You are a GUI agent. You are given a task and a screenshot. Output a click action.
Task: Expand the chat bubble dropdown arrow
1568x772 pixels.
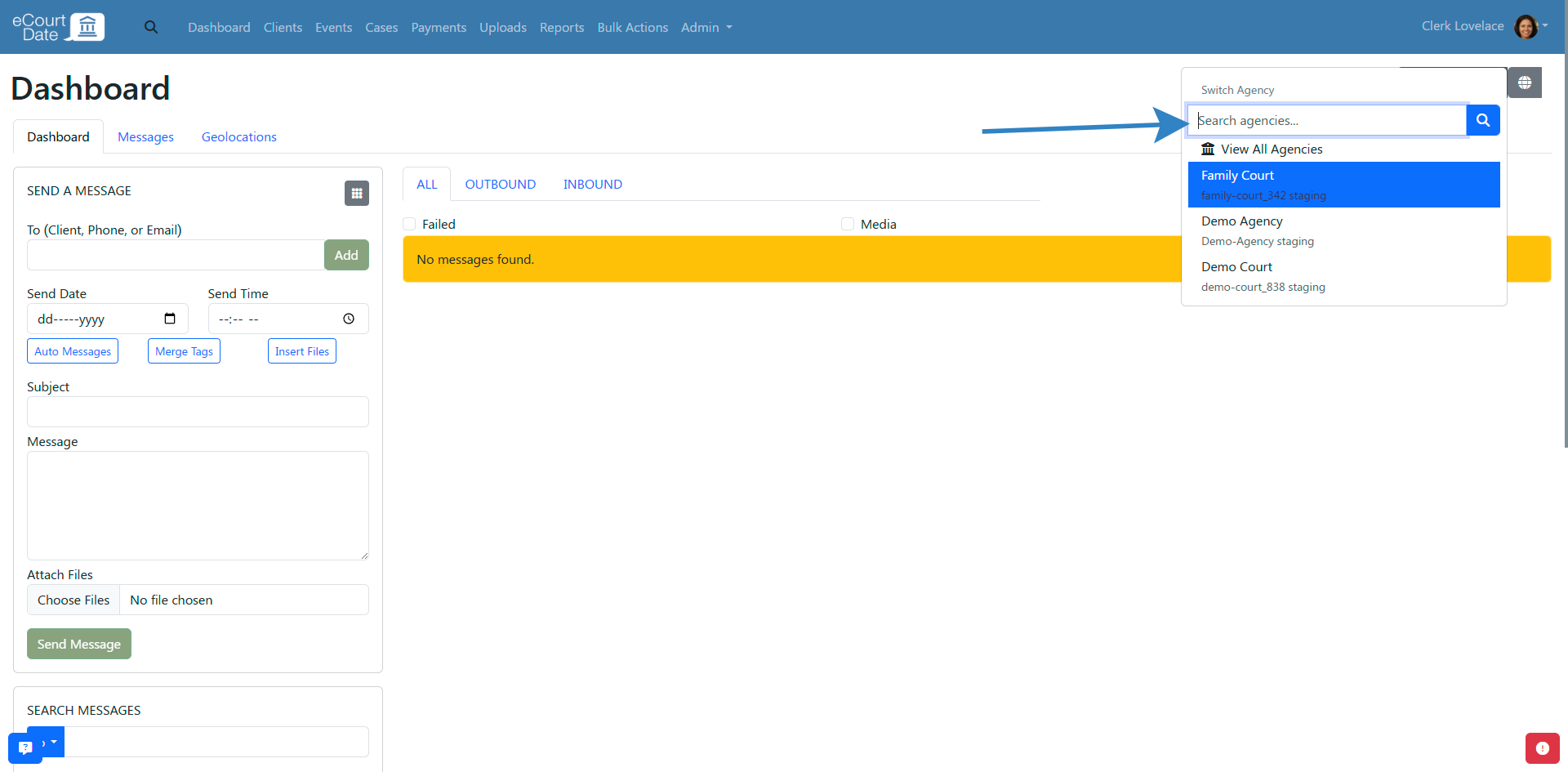pyautogui.click(x=53, y=742)
